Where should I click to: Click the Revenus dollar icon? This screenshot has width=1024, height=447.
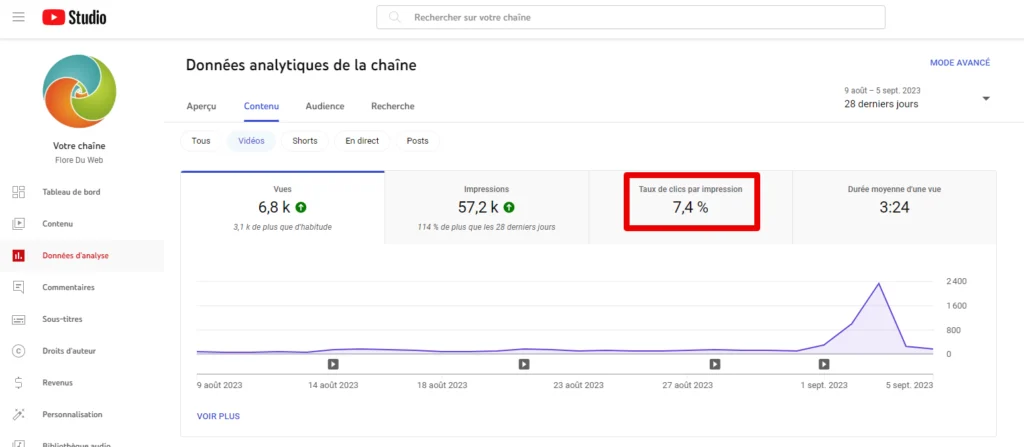pos(18,382)
